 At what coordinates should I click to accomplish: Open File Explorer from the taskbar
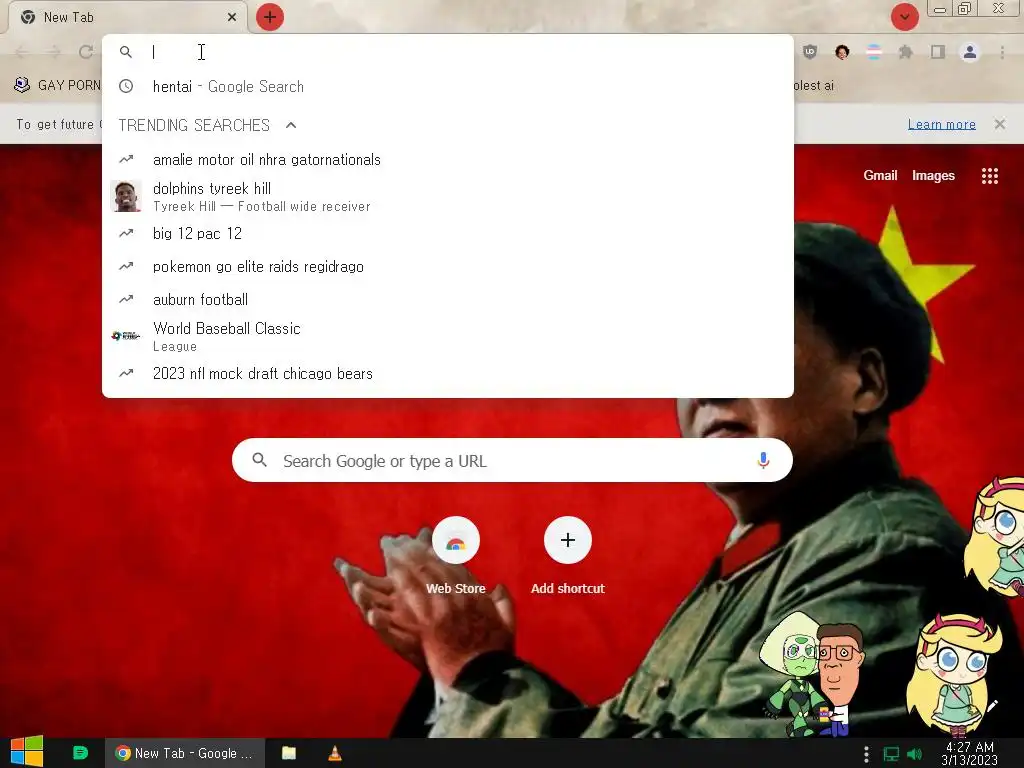pos(289,753)
